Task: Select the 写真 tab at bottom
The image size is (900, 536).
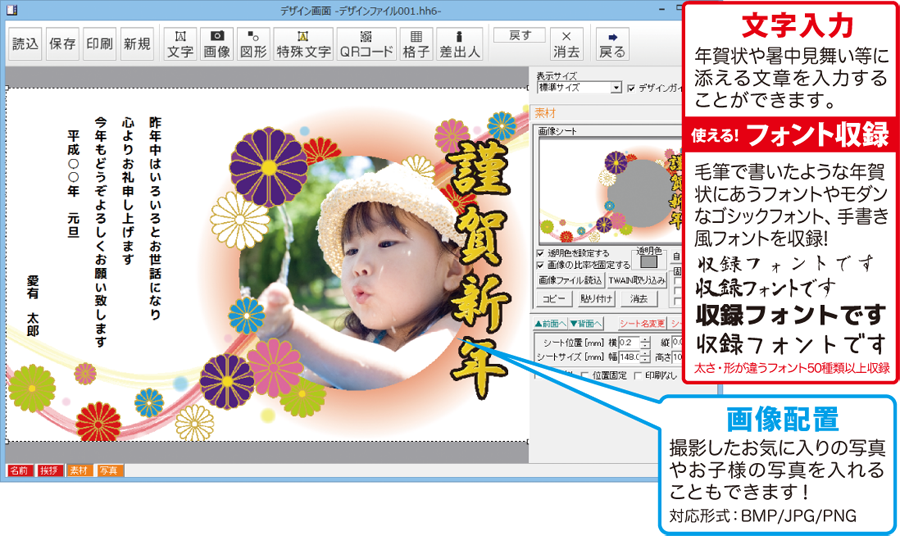Action: point(108,469)
